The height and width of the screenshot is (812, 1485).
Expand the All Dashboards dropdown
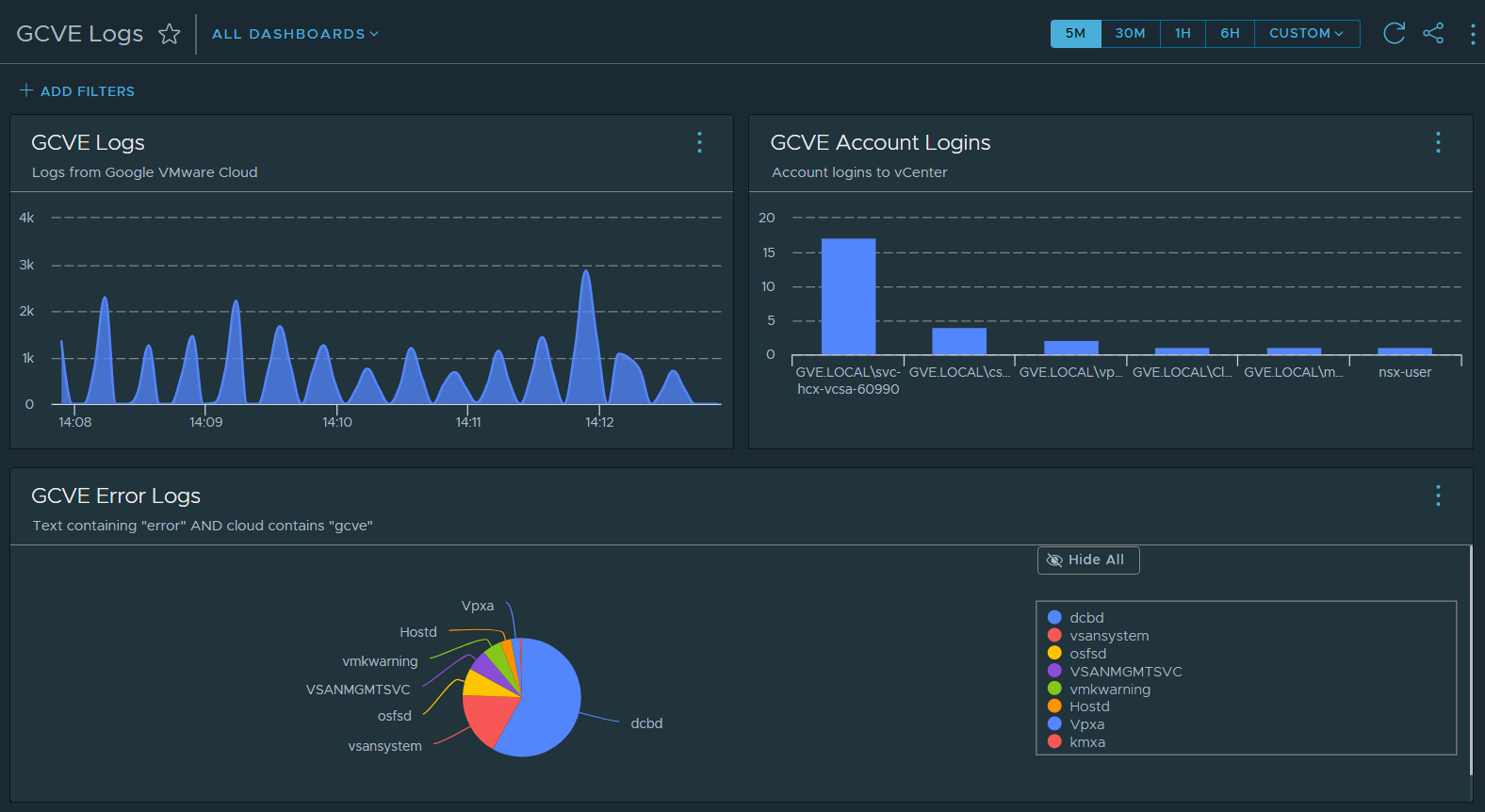point(295,34)
